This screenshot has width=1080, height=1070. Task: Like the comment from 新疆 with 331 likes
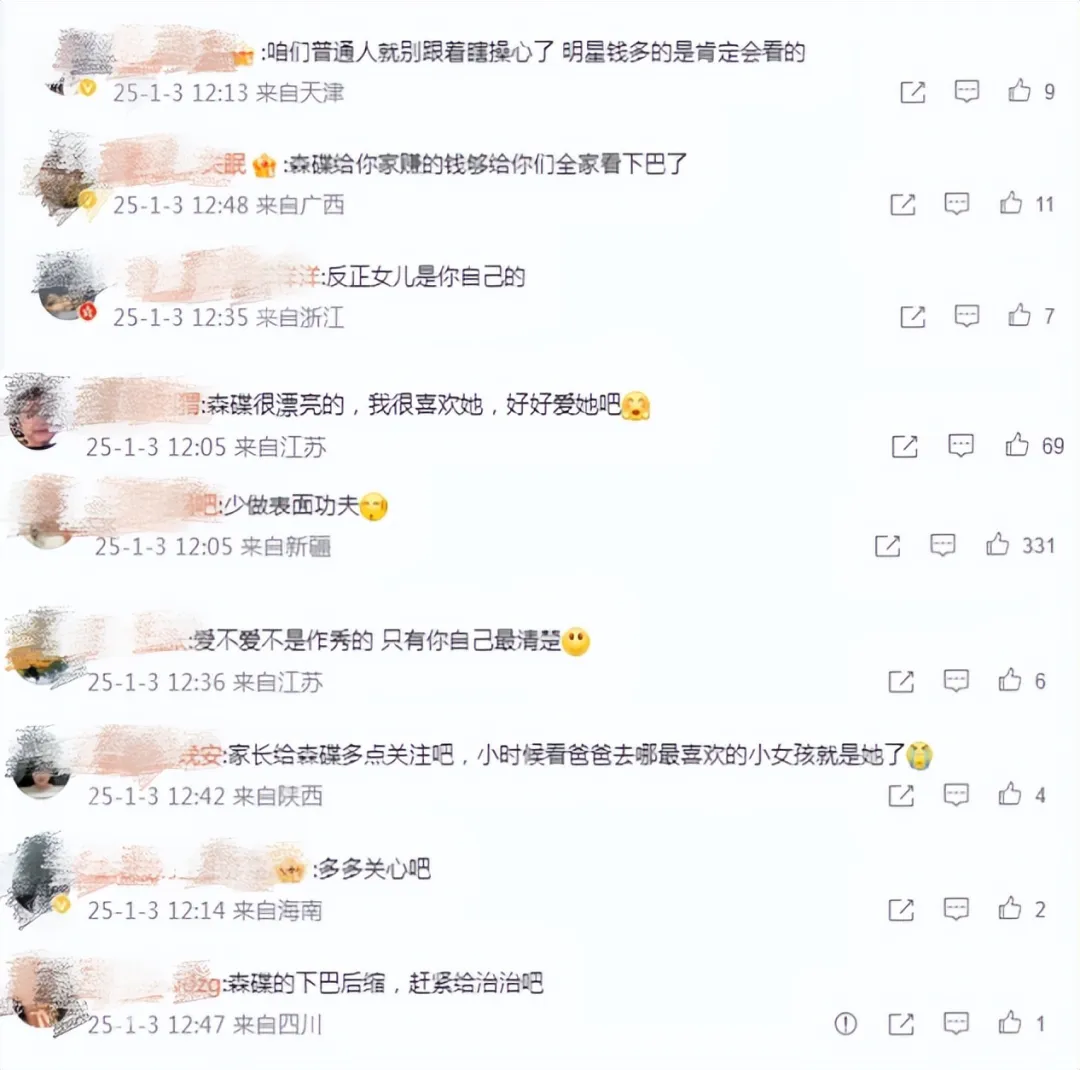(x=997, y=544)
